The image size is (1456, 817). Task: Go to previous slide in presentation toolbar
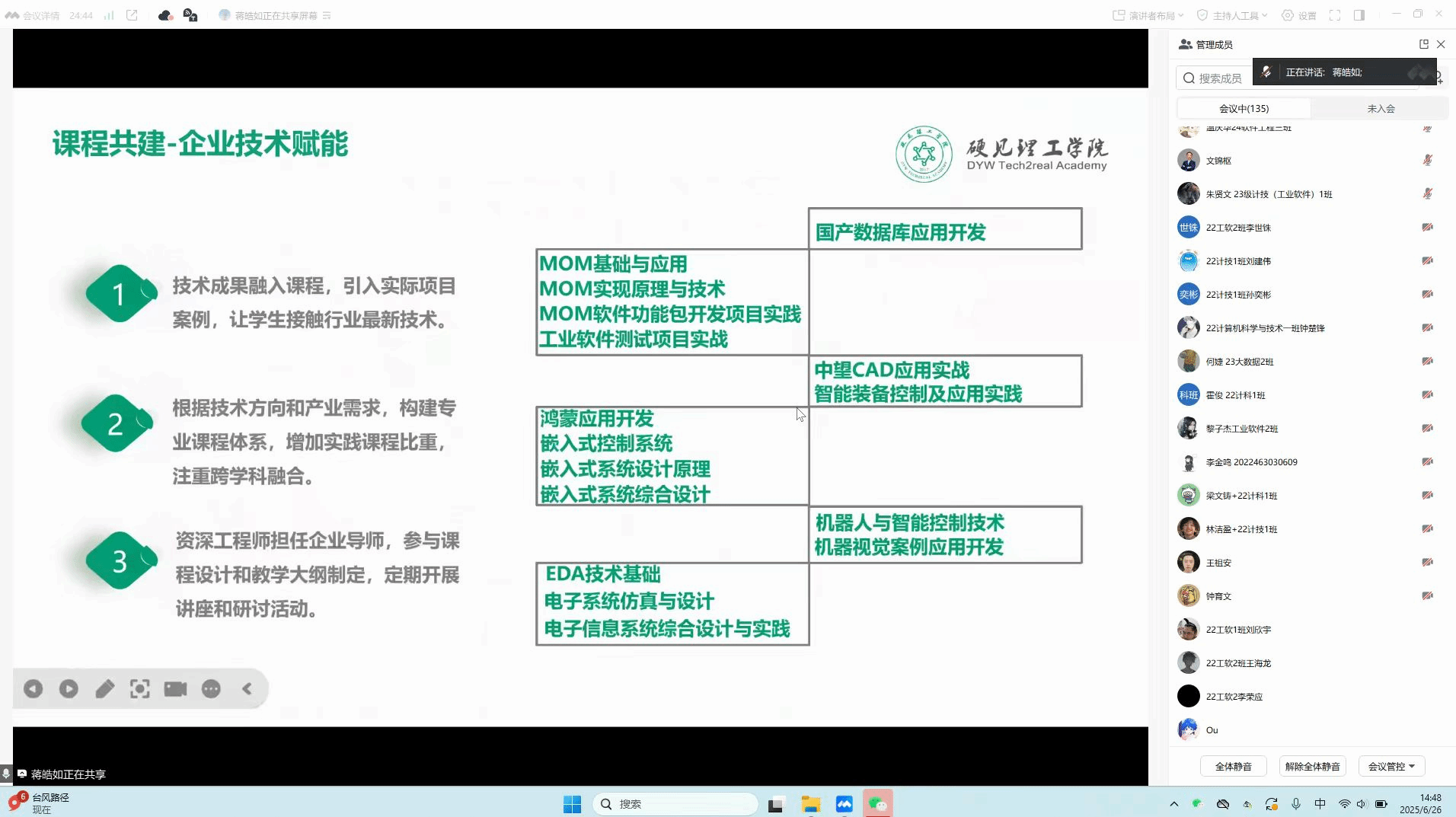click(33, 689)
